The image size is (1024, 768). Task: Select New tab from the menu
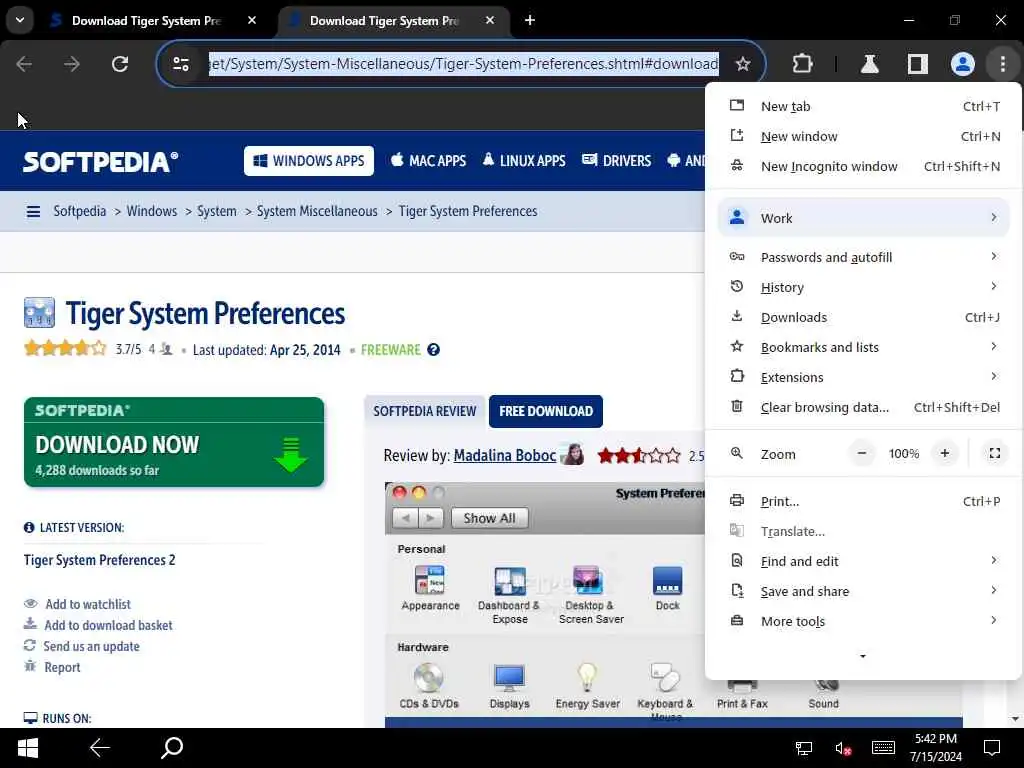coord(863,106)
